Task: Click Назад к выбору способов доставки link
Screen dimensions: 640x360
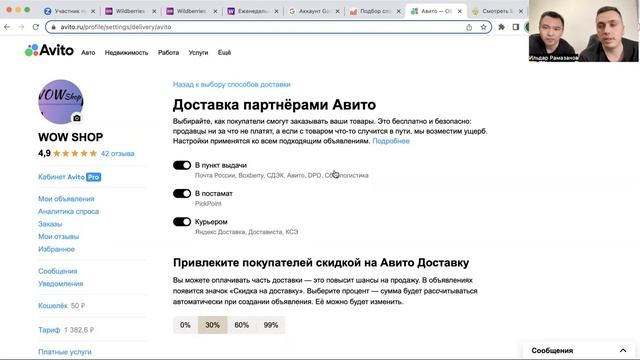Action: click(x=232, y=84)
